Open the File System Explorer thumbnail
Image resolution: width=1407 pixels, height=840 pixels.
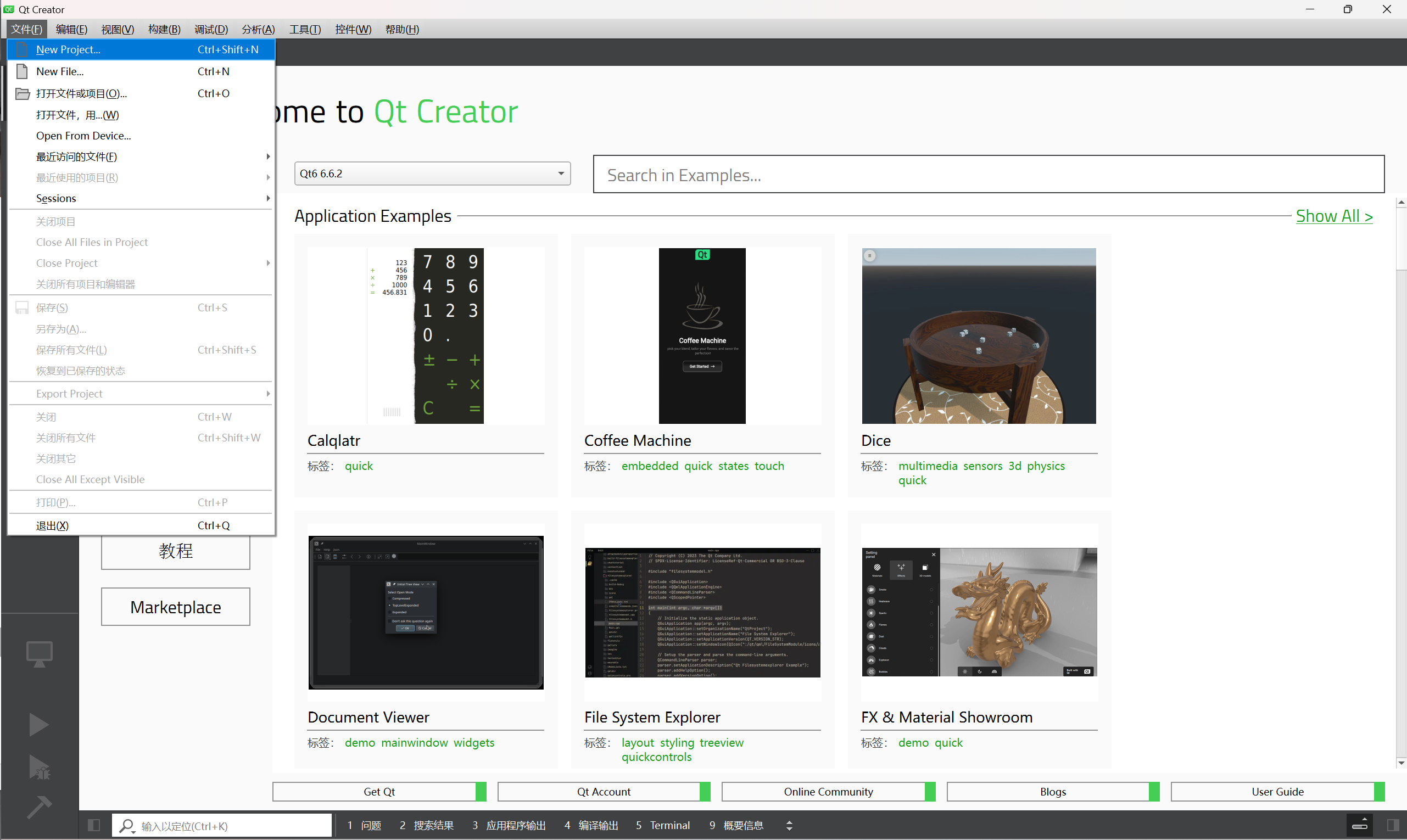pyautogui.click(x=702, y=613)
